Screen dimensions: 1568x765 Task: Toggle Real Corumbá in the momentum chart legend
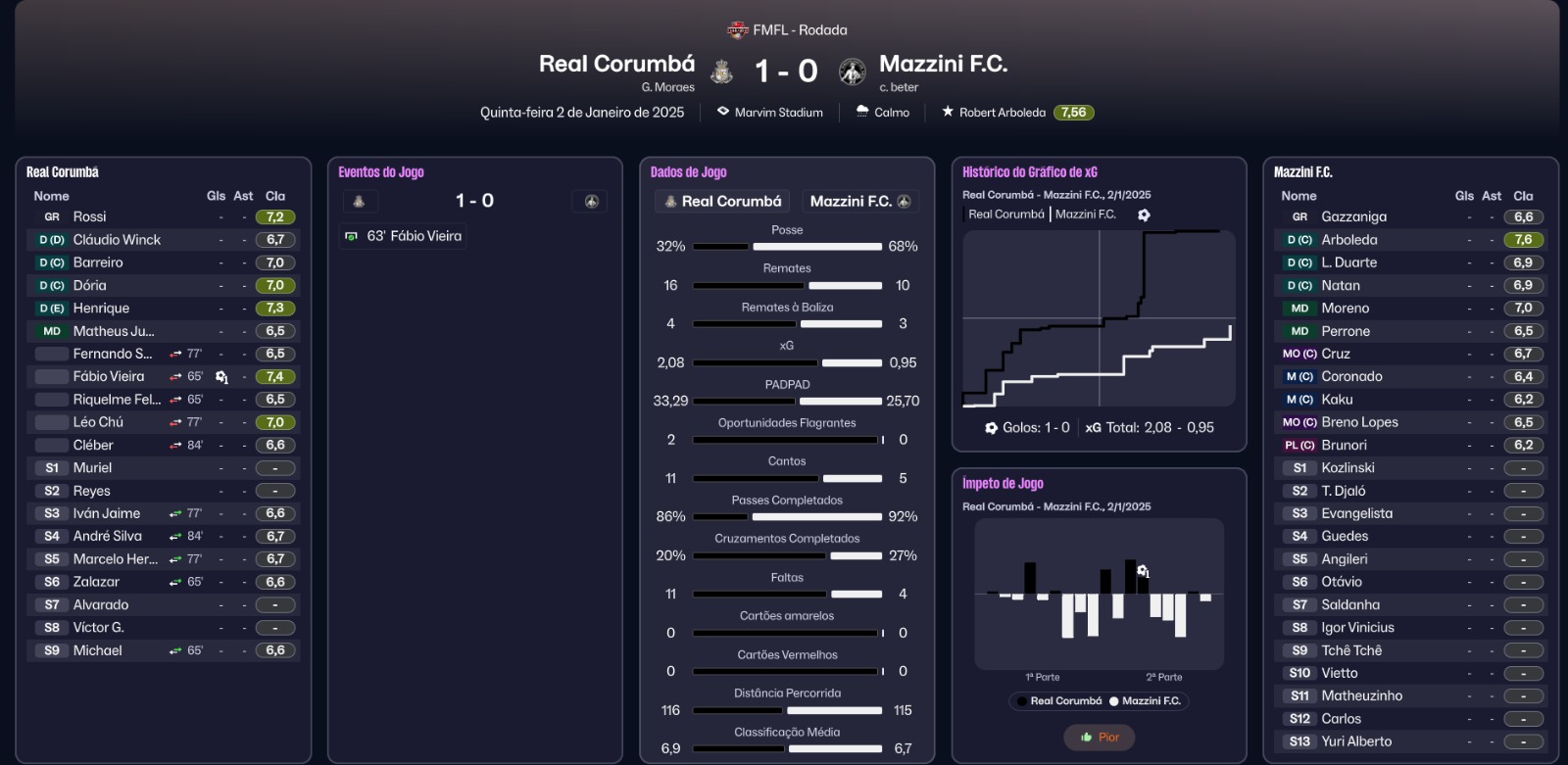pos(1058,701)
